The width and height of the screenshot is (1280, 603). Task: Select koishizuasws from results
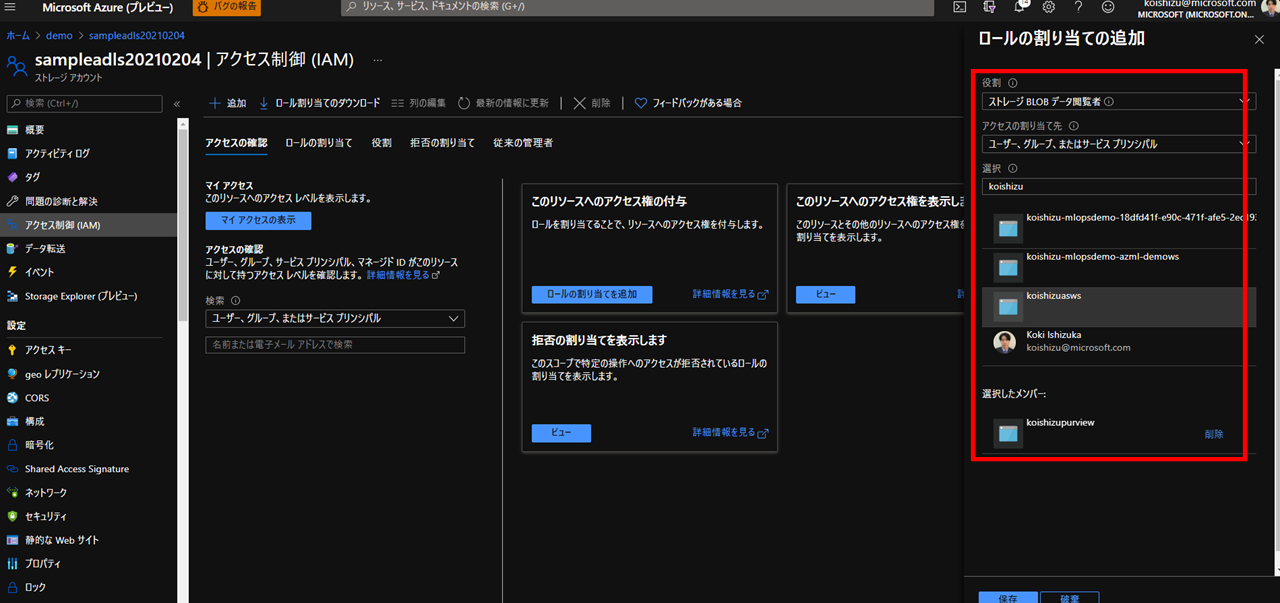pos(1119,306)
